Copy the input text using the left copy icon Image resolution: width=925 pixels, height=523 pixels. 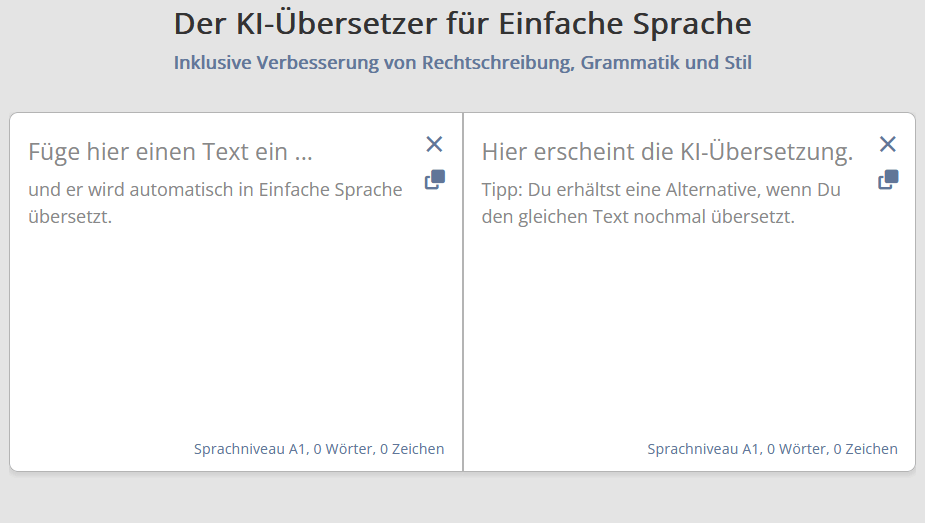pyautogui.click(x=434, y=180)
